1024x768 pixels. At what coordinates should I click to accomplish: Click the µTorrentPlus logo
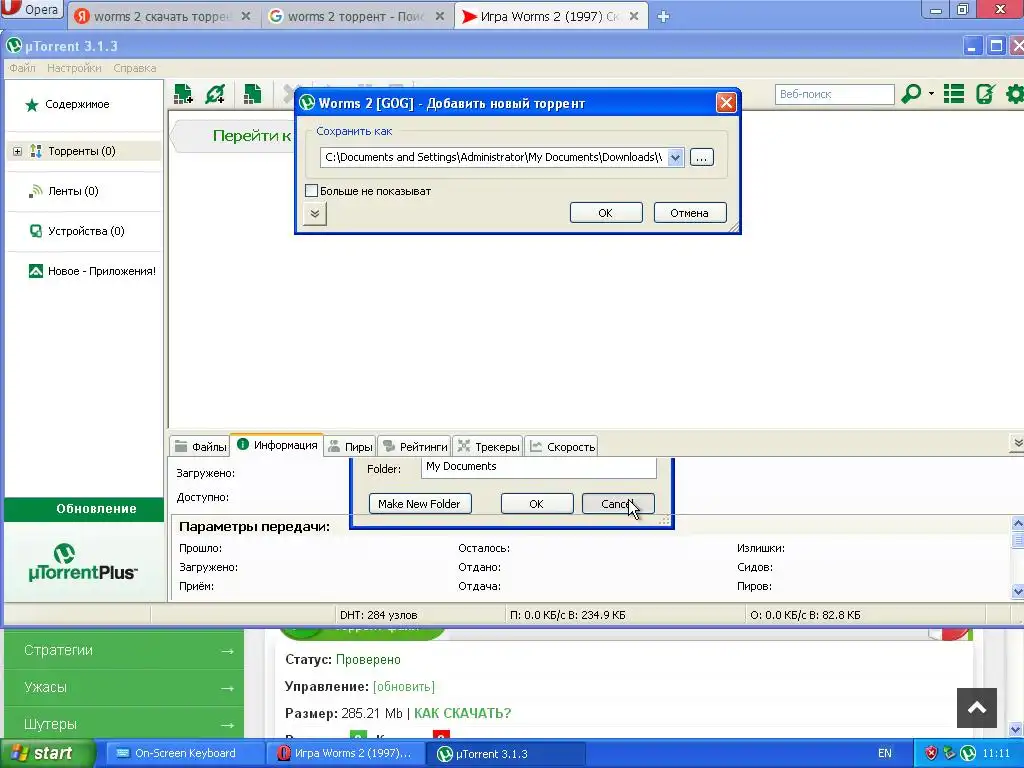[x=83, y=562]
